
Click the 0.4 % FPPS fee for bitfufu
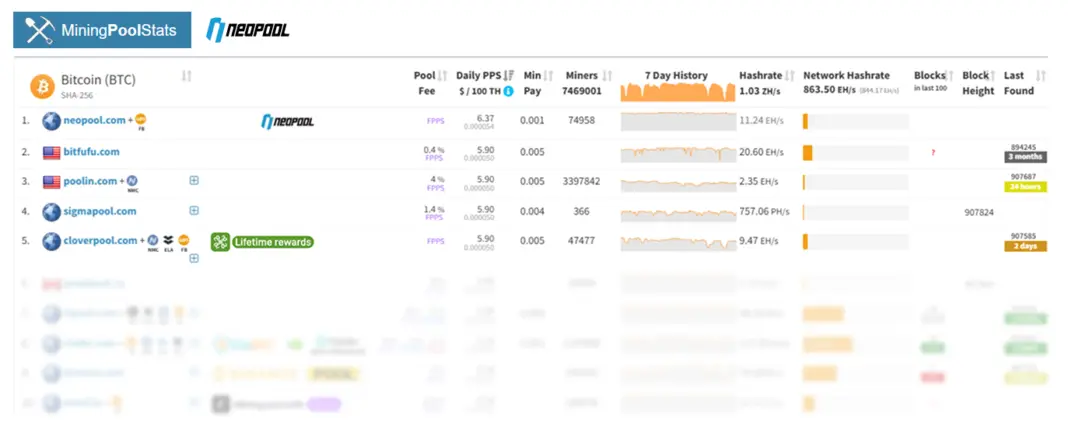coord(434,153)
